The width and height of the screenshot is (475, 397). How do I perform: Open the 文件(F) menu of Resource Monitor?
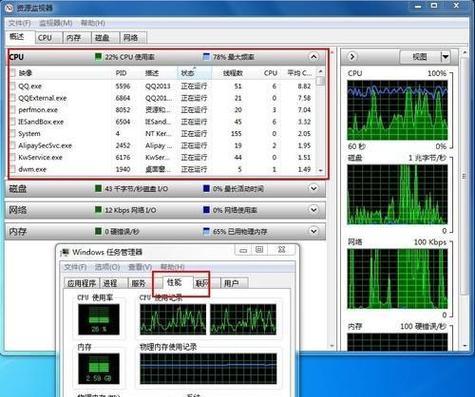point(19,23)
